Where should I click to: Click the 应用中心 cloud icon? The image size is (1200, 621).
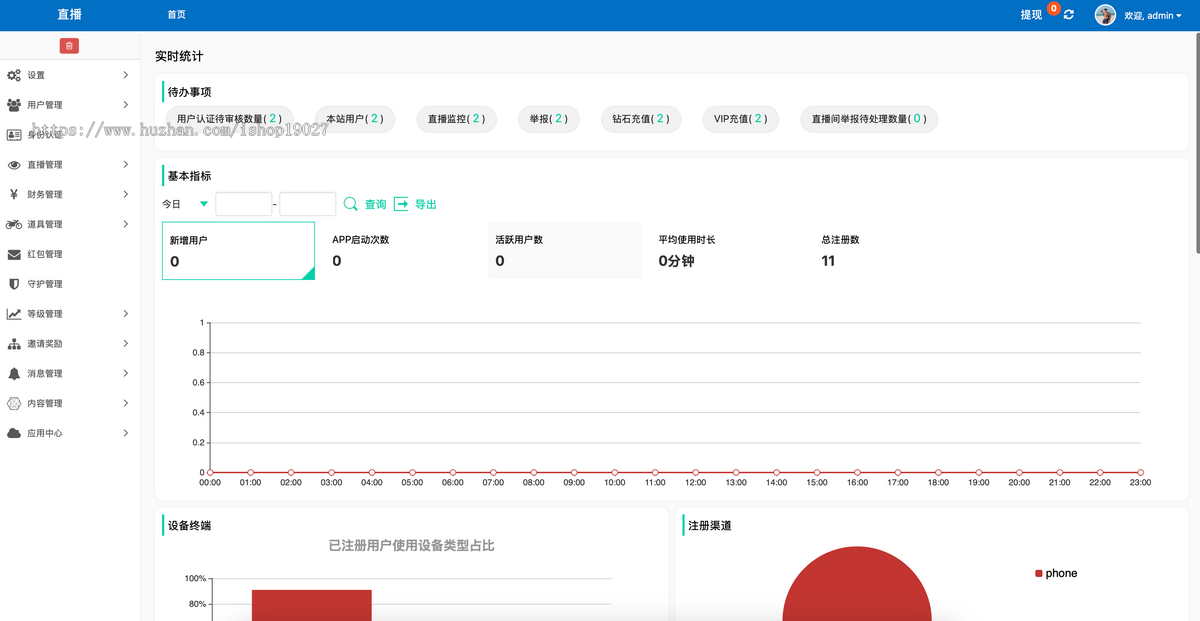click(x=14, y=433)
